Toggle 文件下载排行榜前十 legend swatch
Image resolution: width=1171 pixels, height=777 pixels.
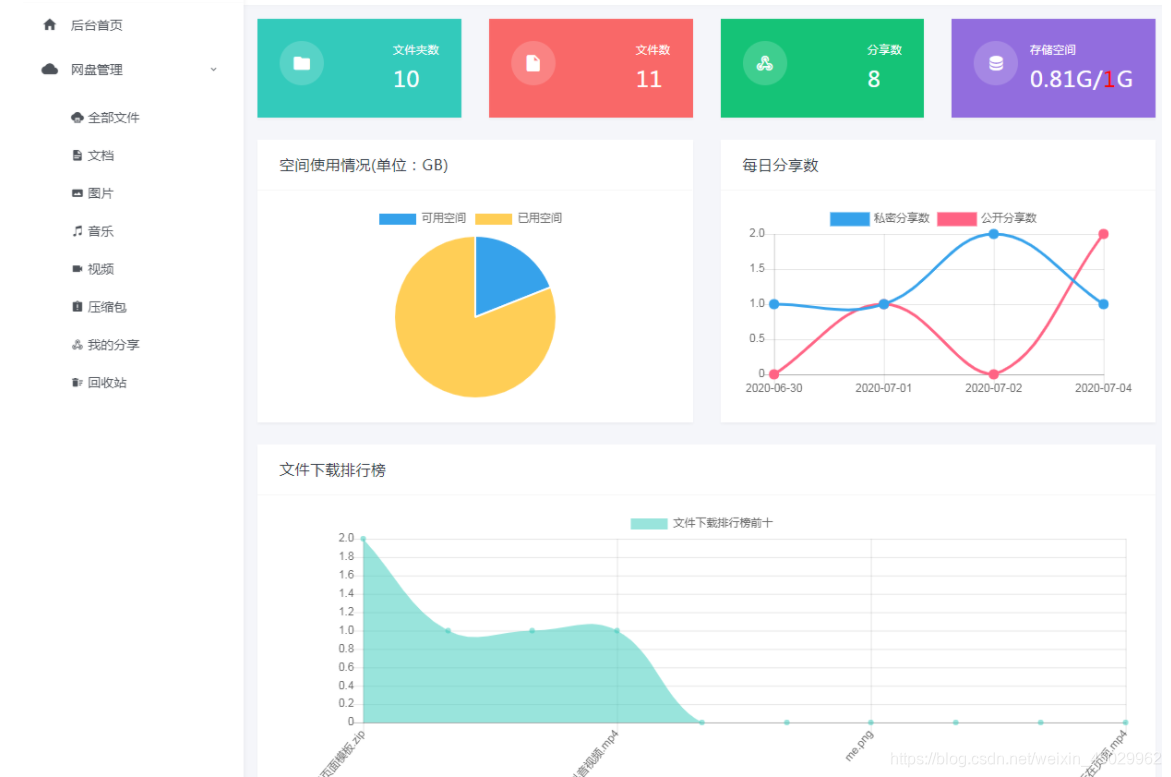click(x=649, y=524)
